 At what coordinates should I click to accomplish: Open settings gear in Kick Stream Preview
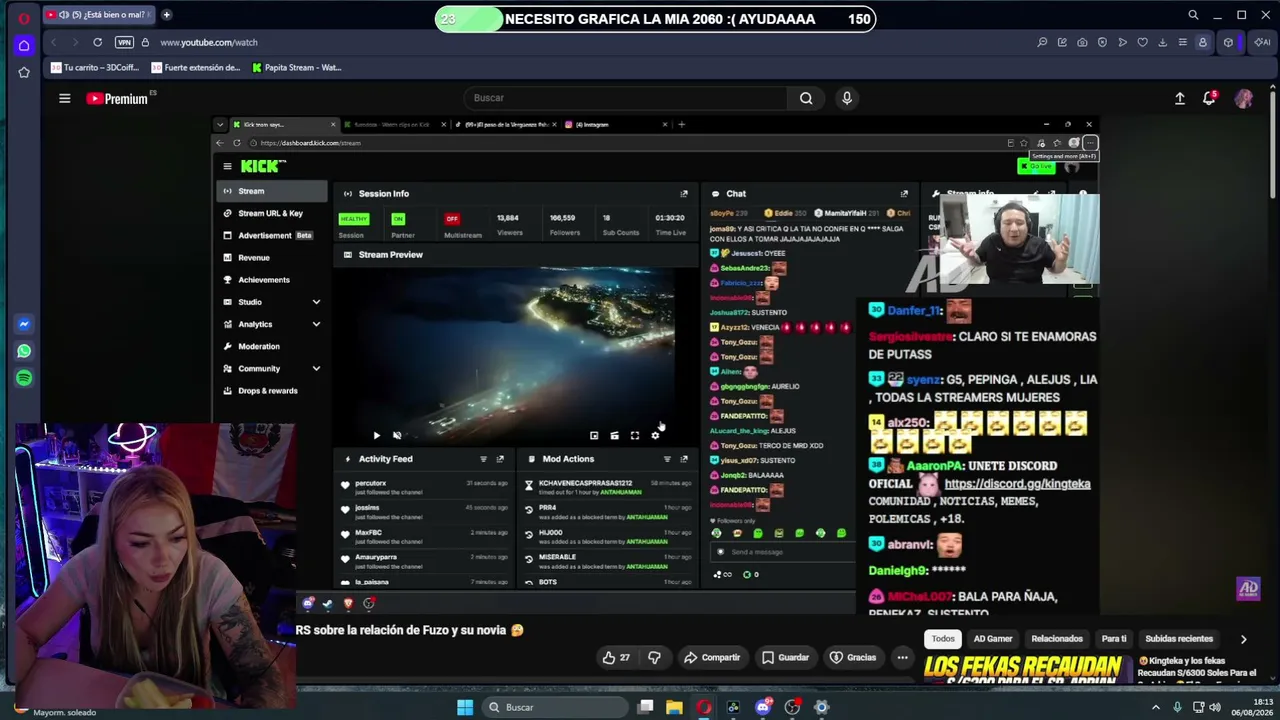pyautogui.click(x=655, y=435)
